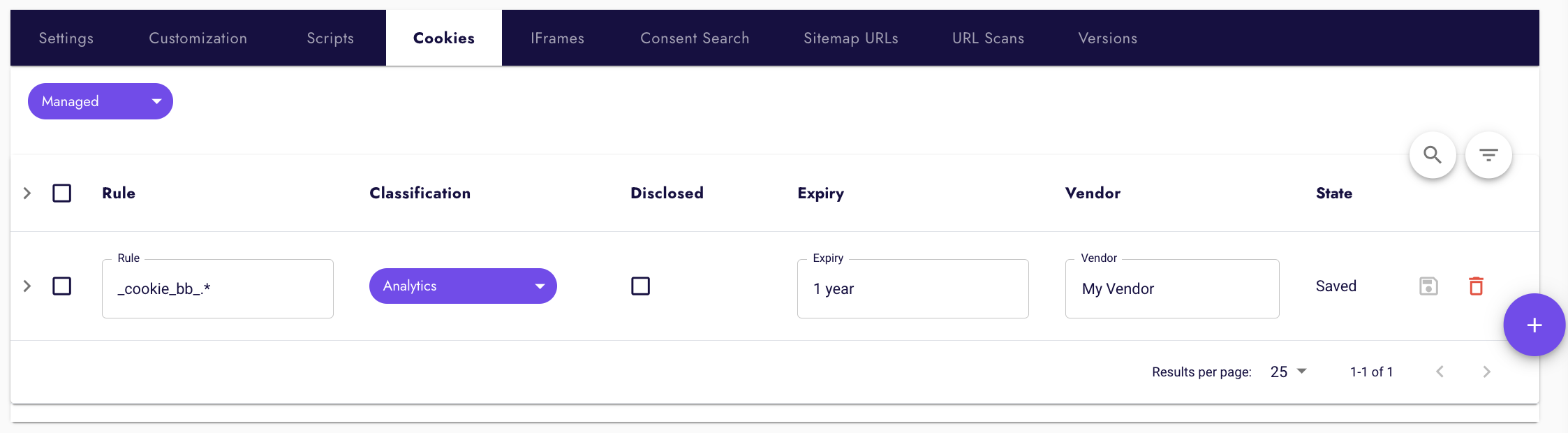This screenshot has width=1568, height=433.
Task: Open the Versions tab
Action: pyautogui.click(x=1108, y=38)
